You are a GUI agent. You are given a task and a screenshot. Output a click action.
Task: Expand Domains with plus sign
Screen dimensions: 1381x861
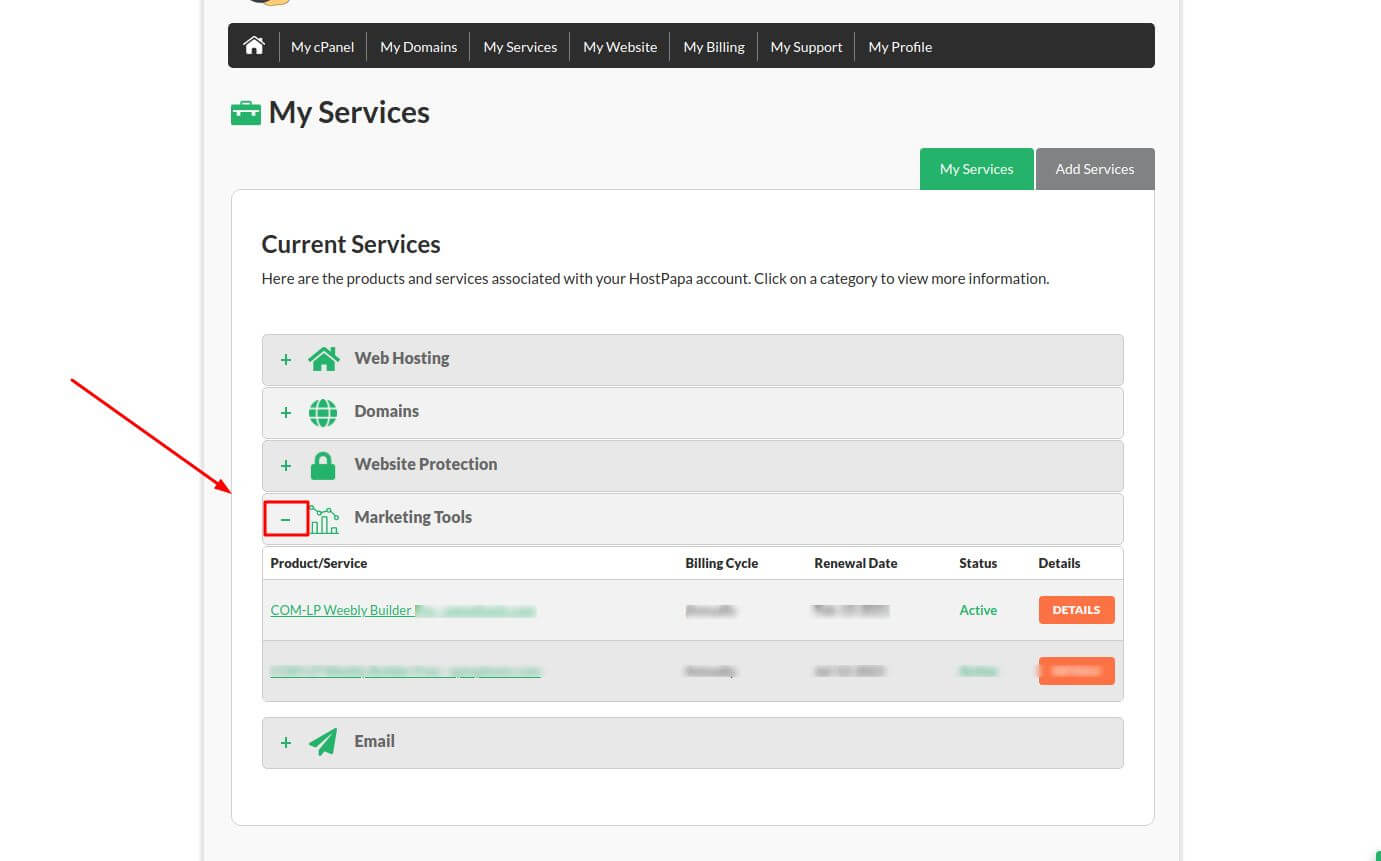(x=286, y=412)
